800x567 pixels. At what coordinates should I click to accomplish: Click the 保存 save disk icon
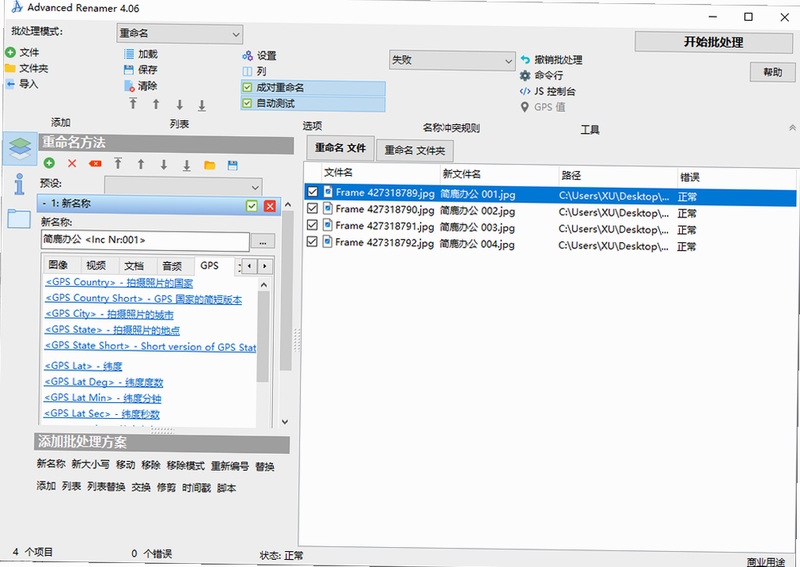pyautogui.click(x=129, y=69)
